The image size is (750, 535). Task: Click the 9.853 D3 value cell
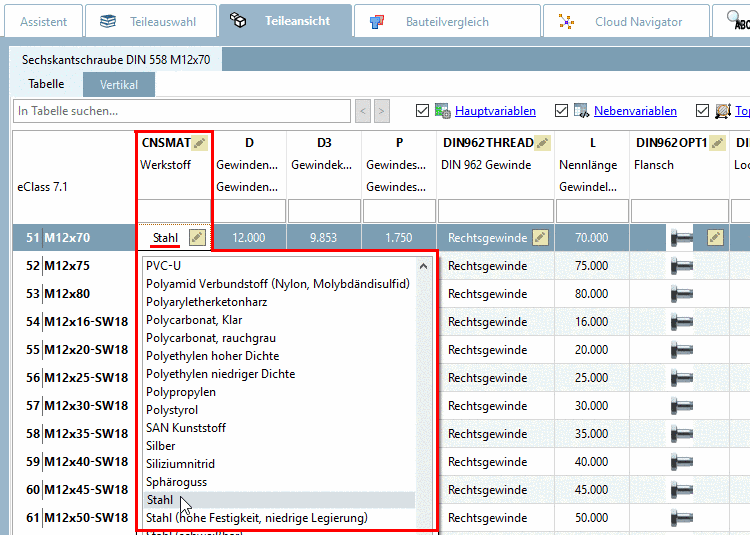(x=324, y=238)
